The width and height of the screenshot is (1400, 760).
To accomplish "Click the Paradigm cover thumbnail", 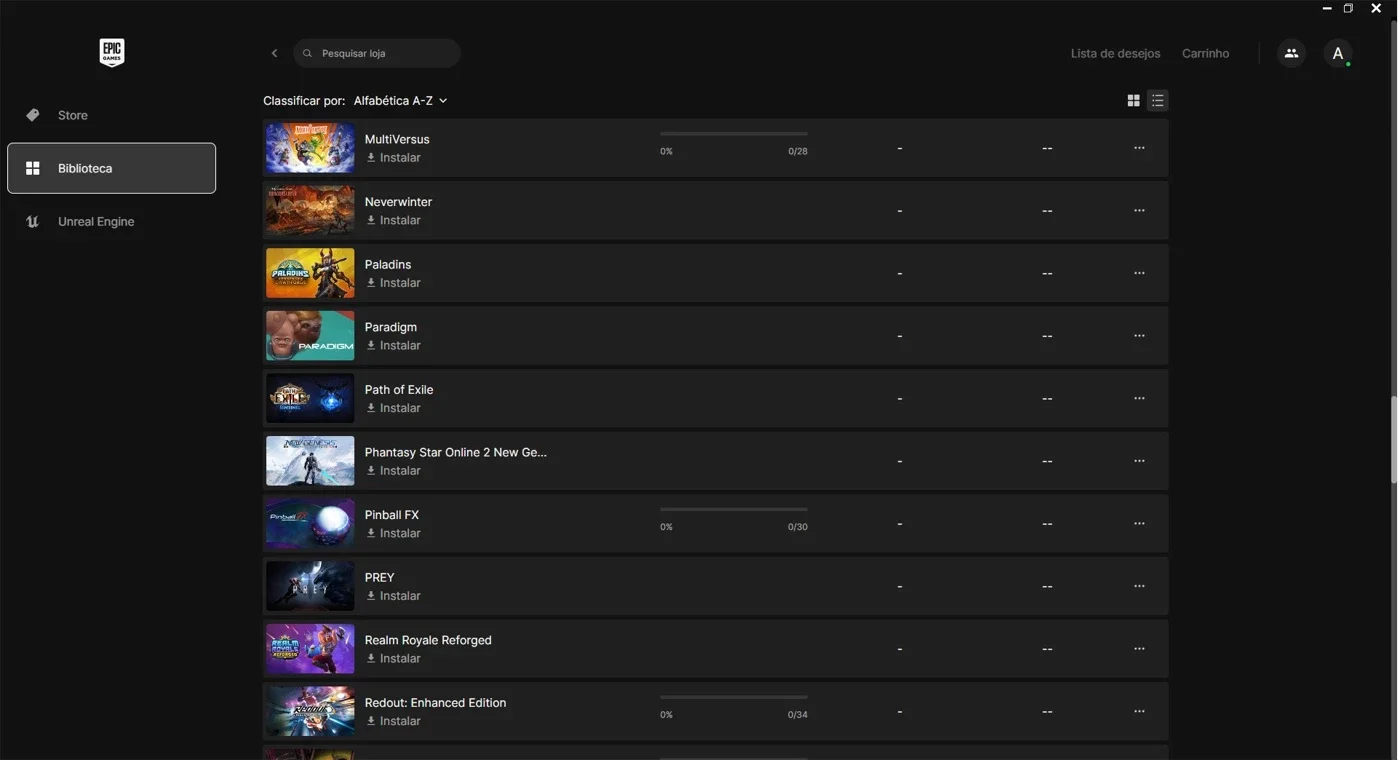I will [310, 336].
